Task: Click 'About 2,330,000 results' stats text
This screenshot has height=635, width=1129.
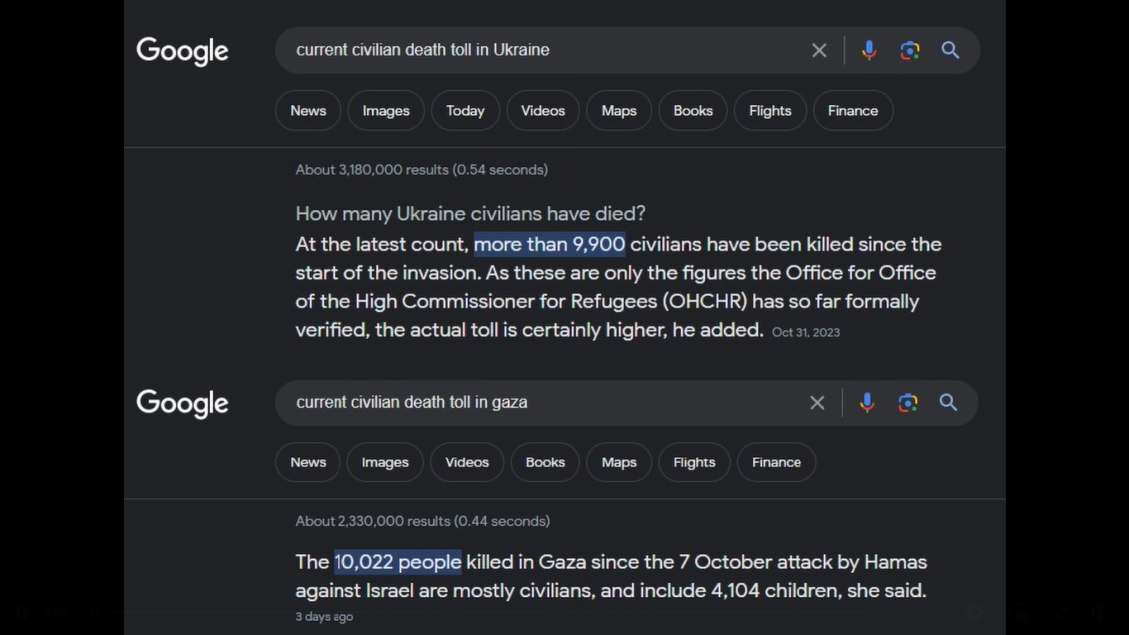Action: 423,521
